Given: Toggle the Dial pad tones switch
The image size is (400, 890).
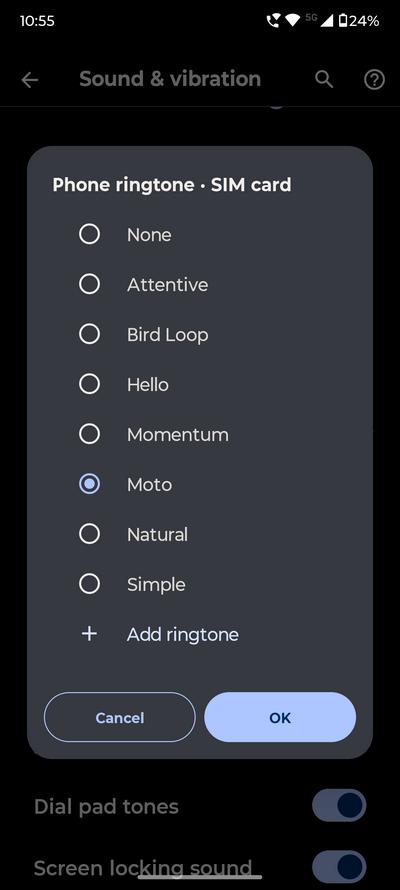Looking at the screenshot, I should point(339,805).
